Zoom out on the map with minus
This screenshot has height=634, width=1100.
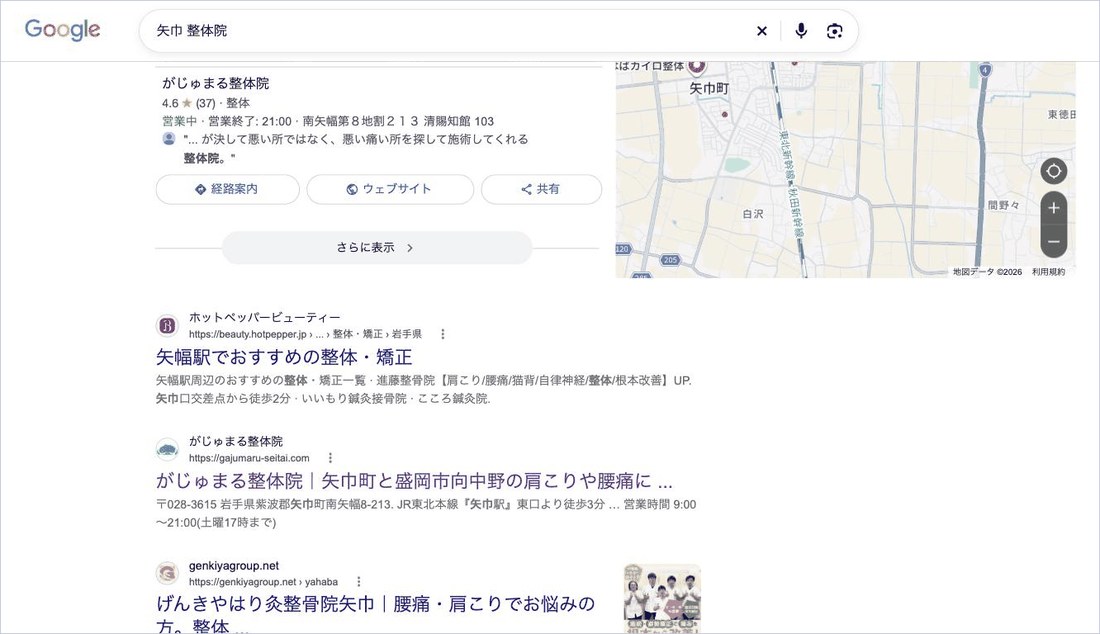1053,242
